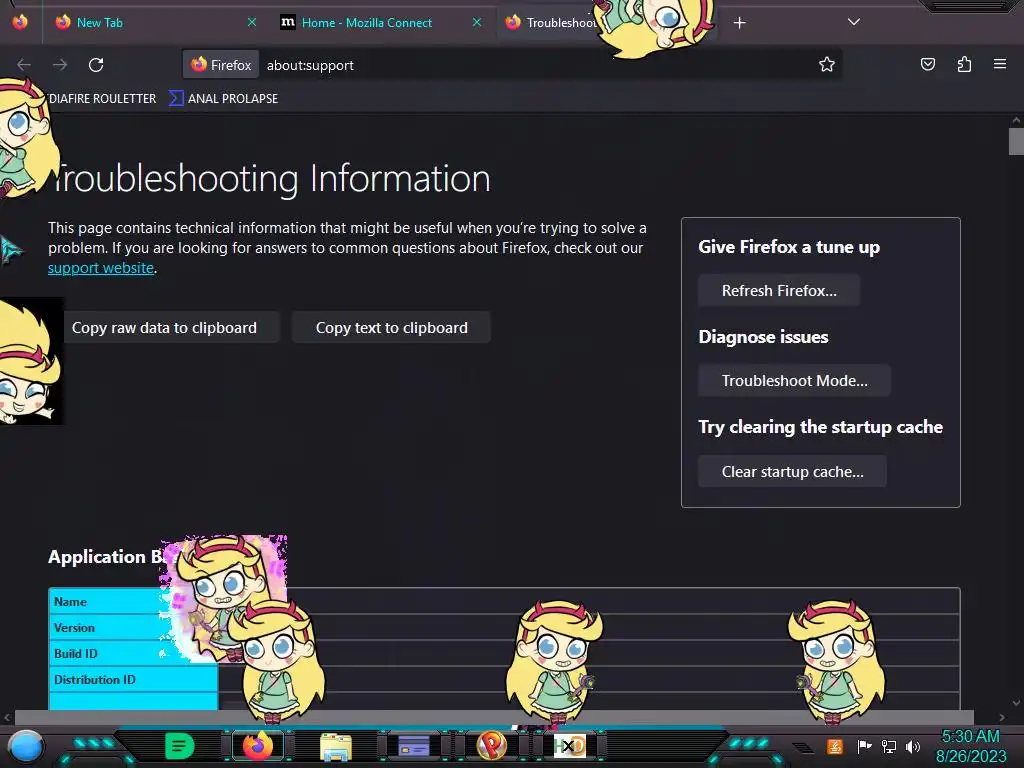Screen dimensions: 1024x768
Task: Select the Distribution ID row header
Action: 133,680
